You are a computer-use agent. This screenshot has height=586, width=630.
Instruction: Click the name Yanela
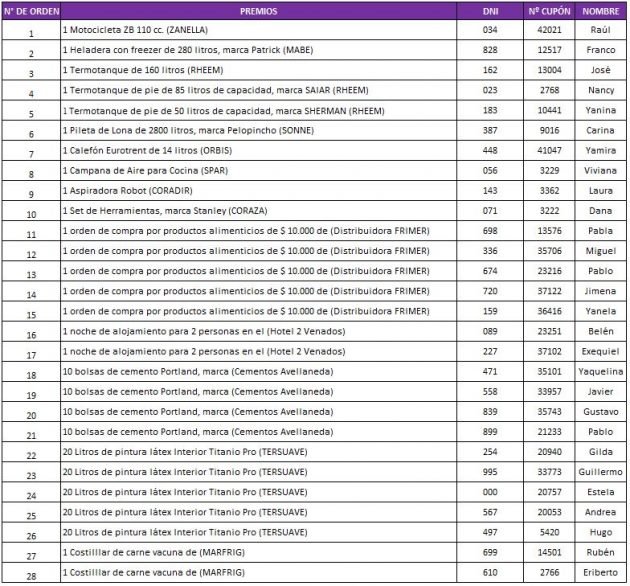coord(600,311)
